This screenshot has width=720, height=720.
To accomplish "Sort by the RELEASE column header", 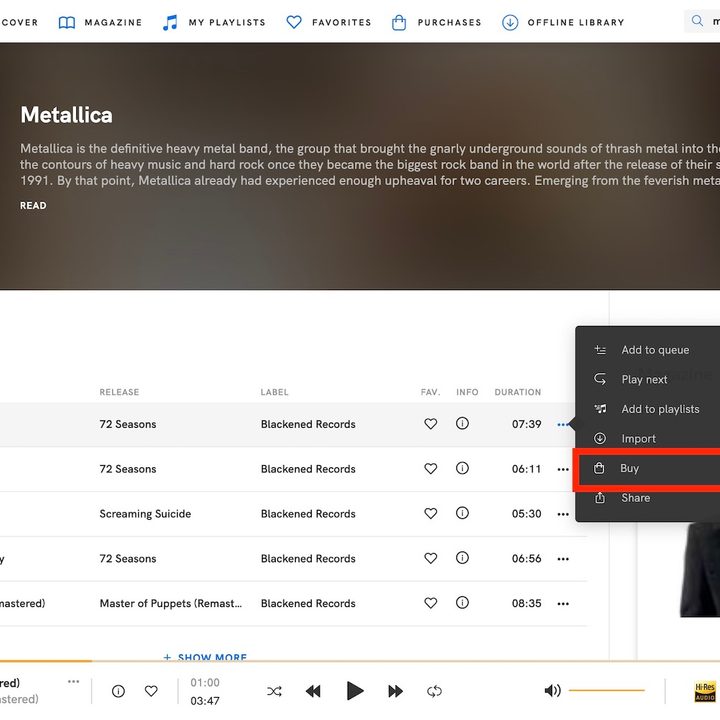I will coord(119,392).
